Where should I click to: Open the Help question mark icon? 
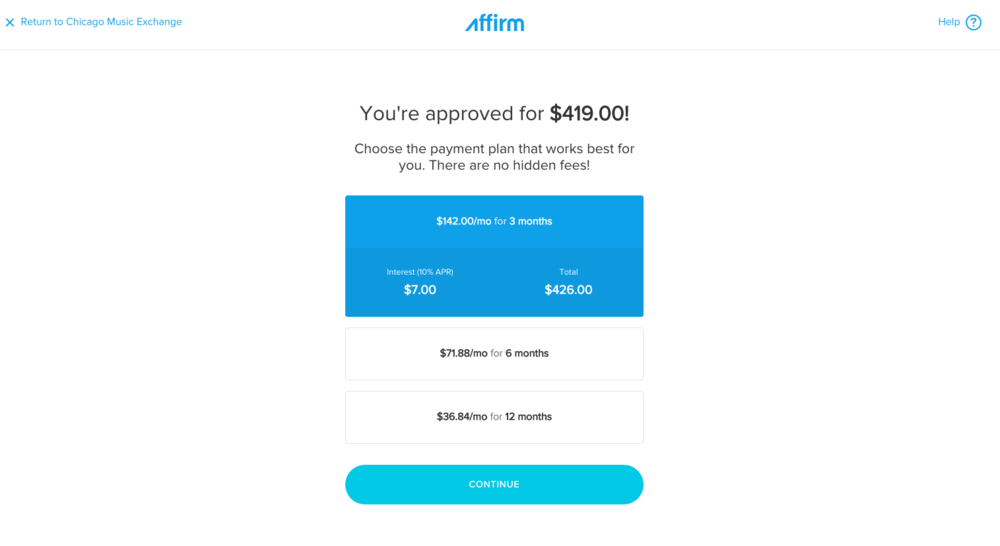pos(973,22)
